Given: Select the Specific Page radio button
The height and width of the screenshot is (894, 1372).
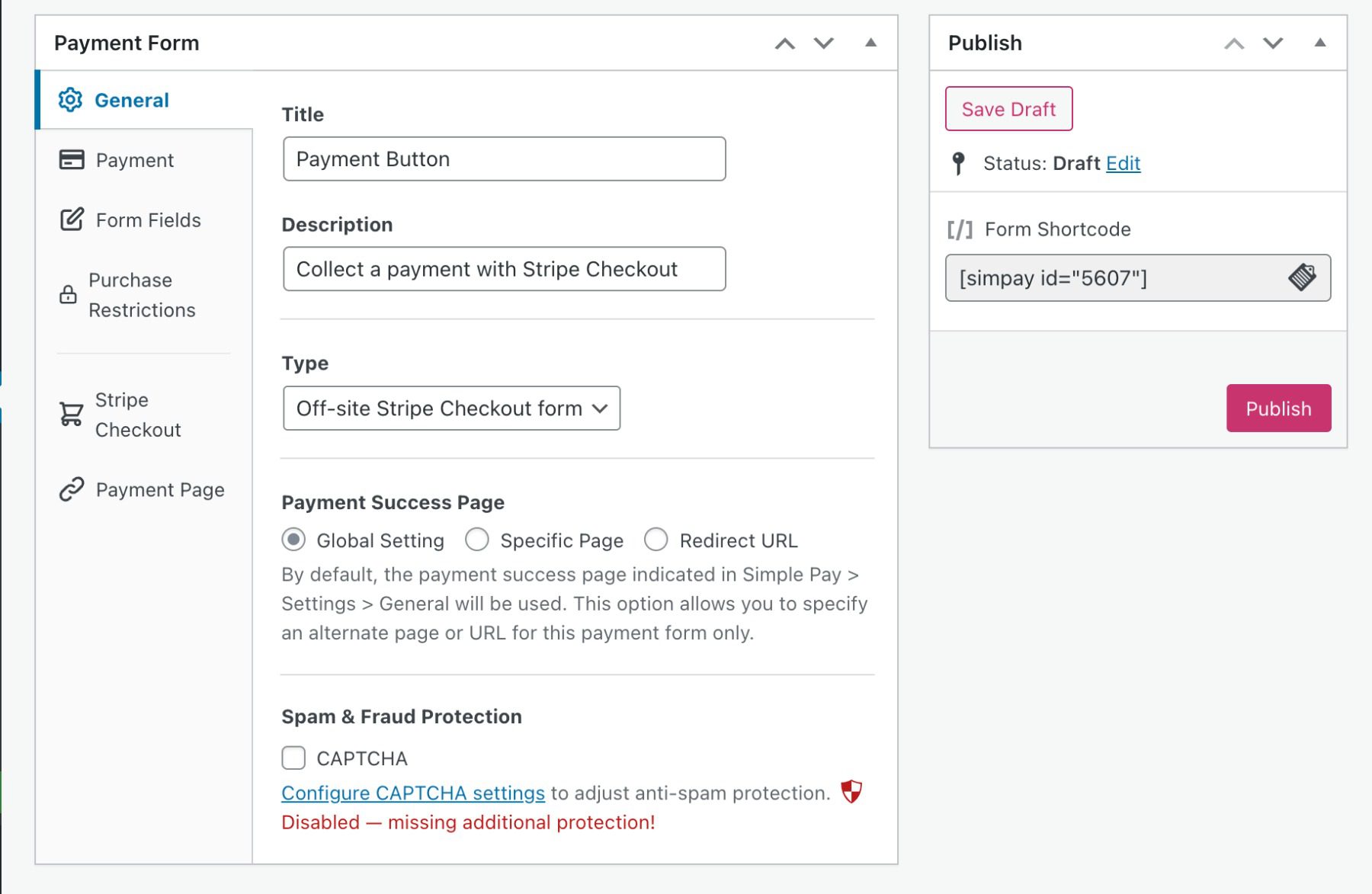Looking at the screenshot, I should click(477, 540).
